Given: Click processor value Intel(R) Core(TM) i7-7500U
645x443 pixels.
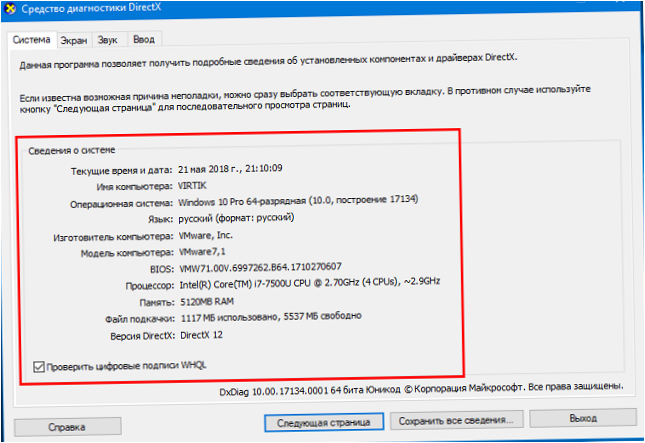Looking at the screenshot, I should pyautogui.click(x=310, y=283).
